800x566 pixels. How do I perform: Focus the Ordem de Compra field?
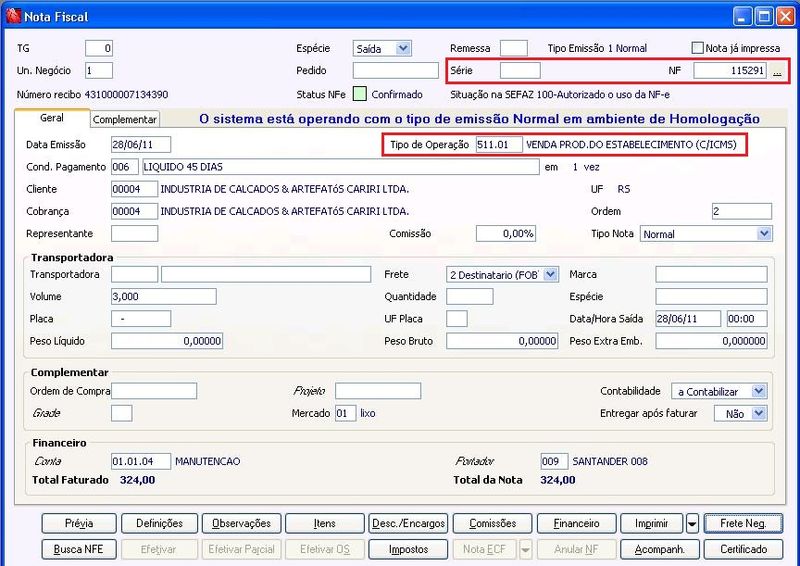click(x=154, y=391)
